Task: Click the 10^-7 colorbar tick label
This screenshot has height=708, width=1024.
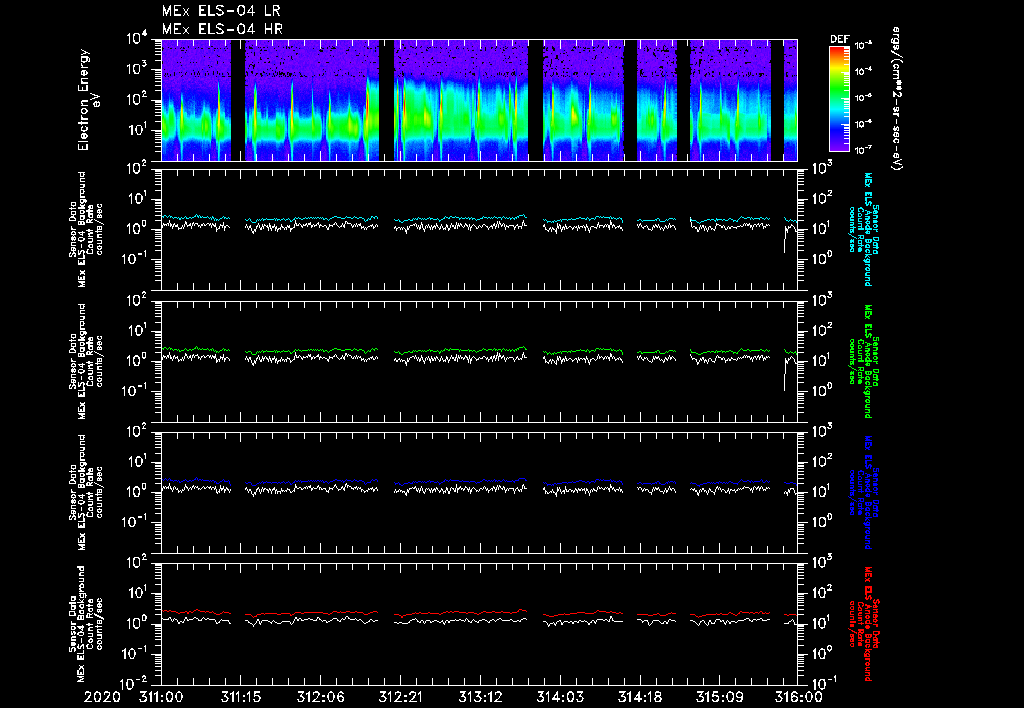Action: [863, 150]
